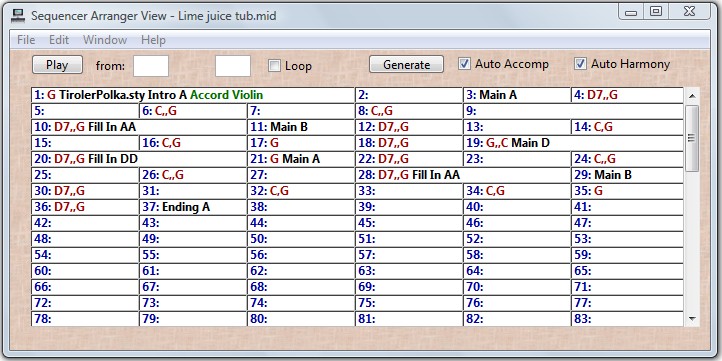This screenshot has height=361, width=722.
Task: Select measure 14 C,G cell
Action: point(627,127)
